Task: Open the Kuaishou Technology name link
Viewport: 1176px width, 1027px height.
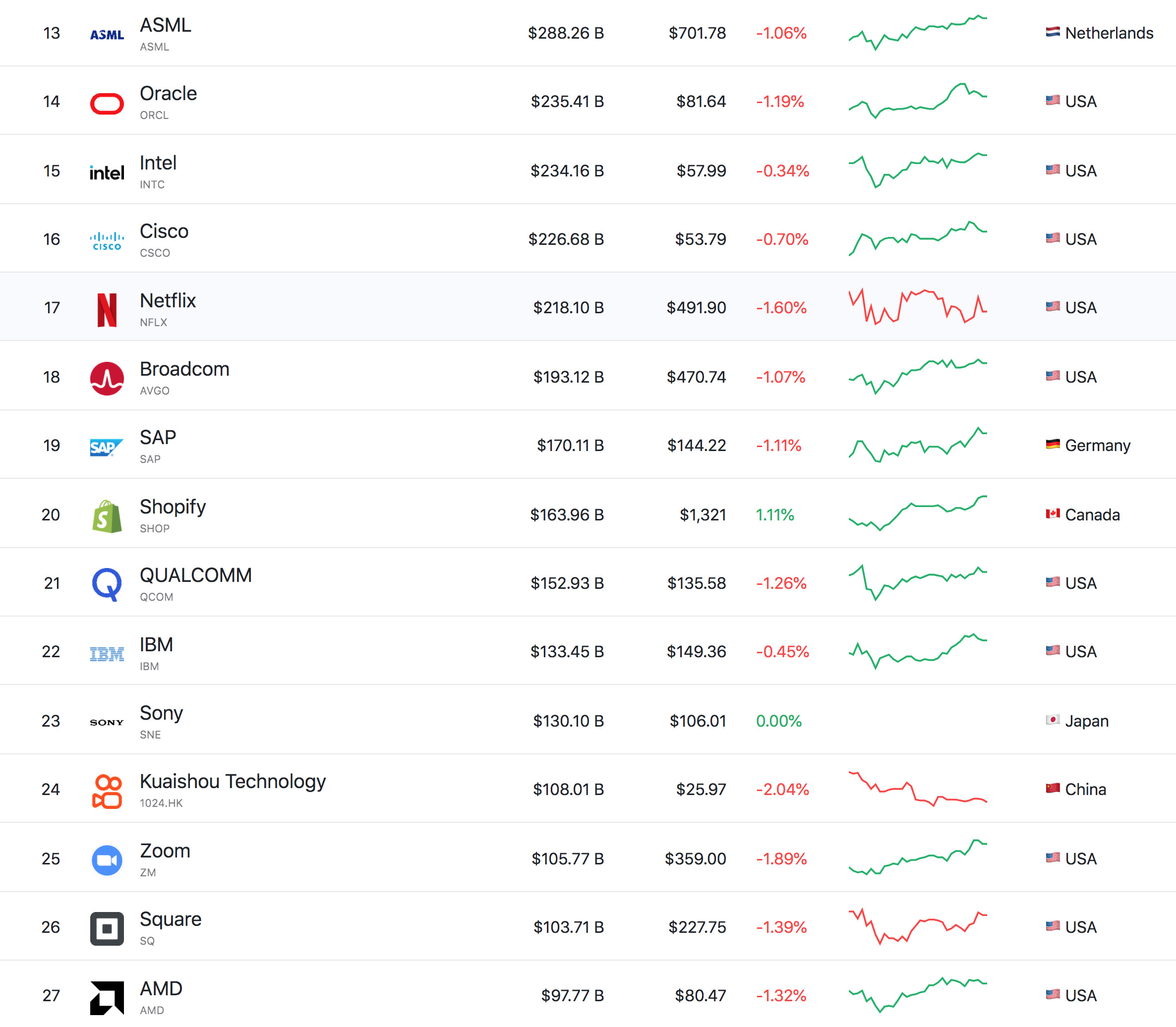Action: 233,782
